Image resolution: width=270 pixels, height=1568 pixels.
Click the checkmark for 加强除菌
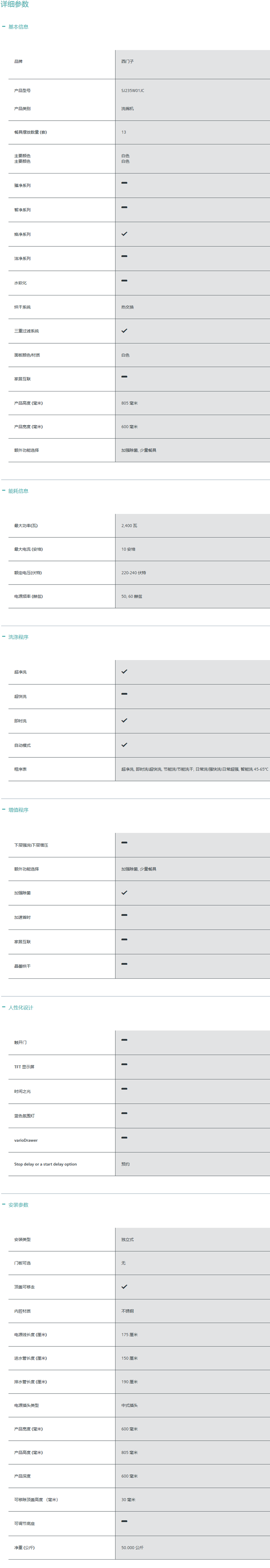coord(124,892)
